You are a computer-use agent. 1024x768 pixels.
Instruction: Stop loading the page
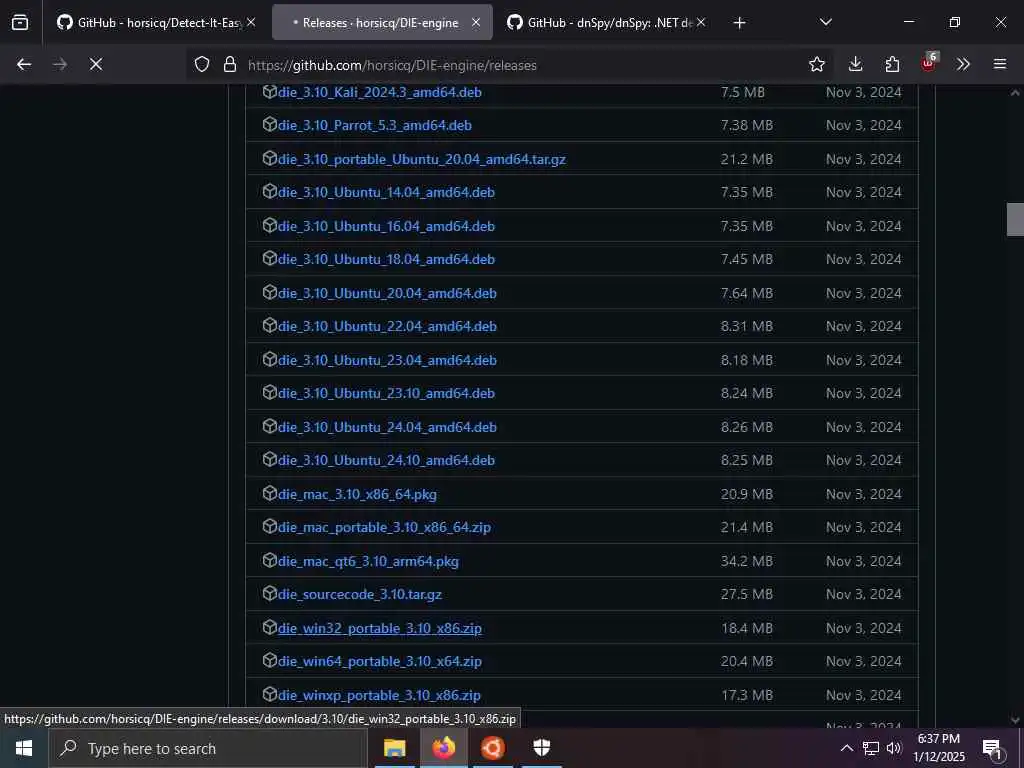96,64
